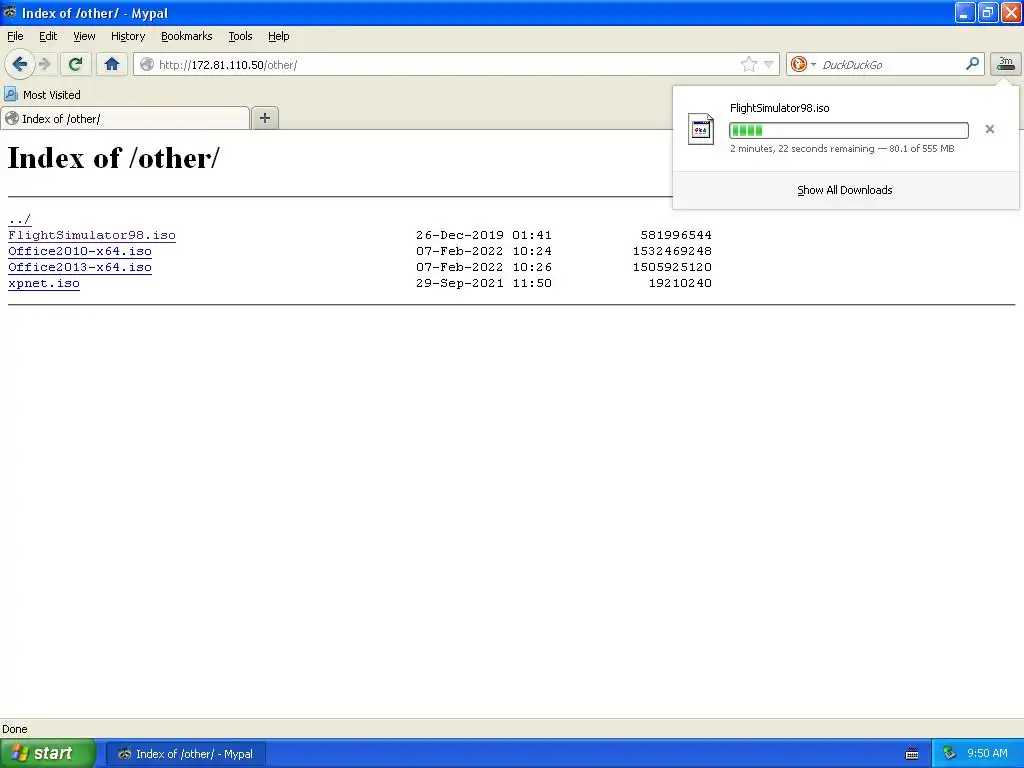Click the site identity globe icon
This screenshot has width=1024, height=768.
(x=147, y=64)
